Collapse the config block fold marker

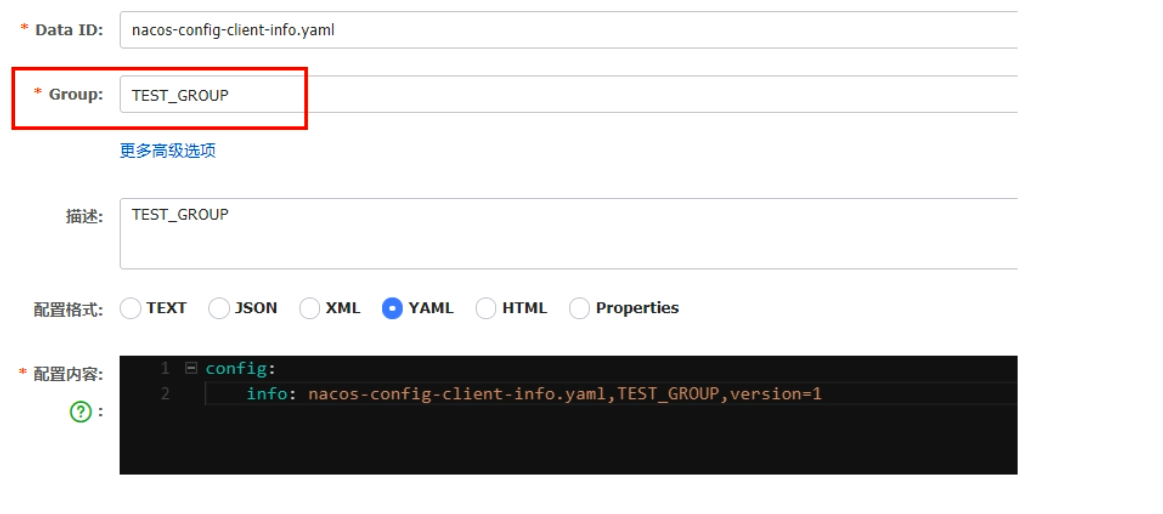pos(191,368)
